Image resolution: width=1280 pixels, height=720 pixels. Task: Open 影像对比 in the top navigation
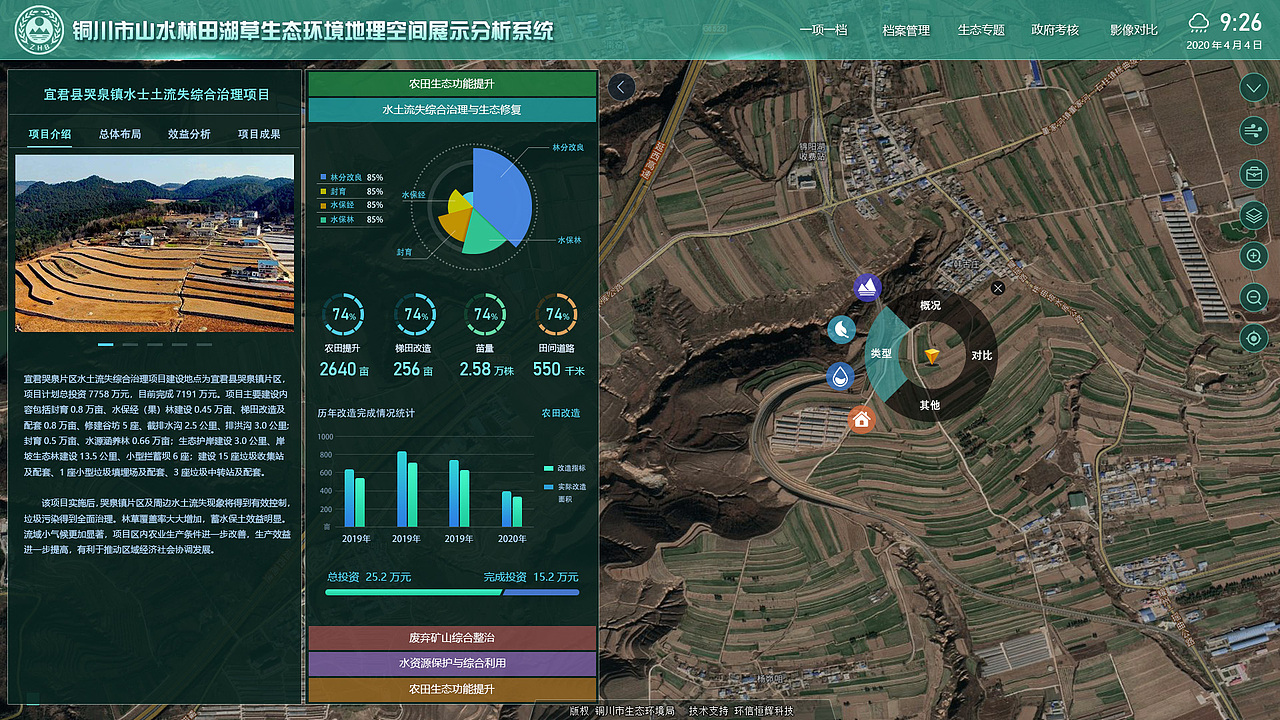1134,30
